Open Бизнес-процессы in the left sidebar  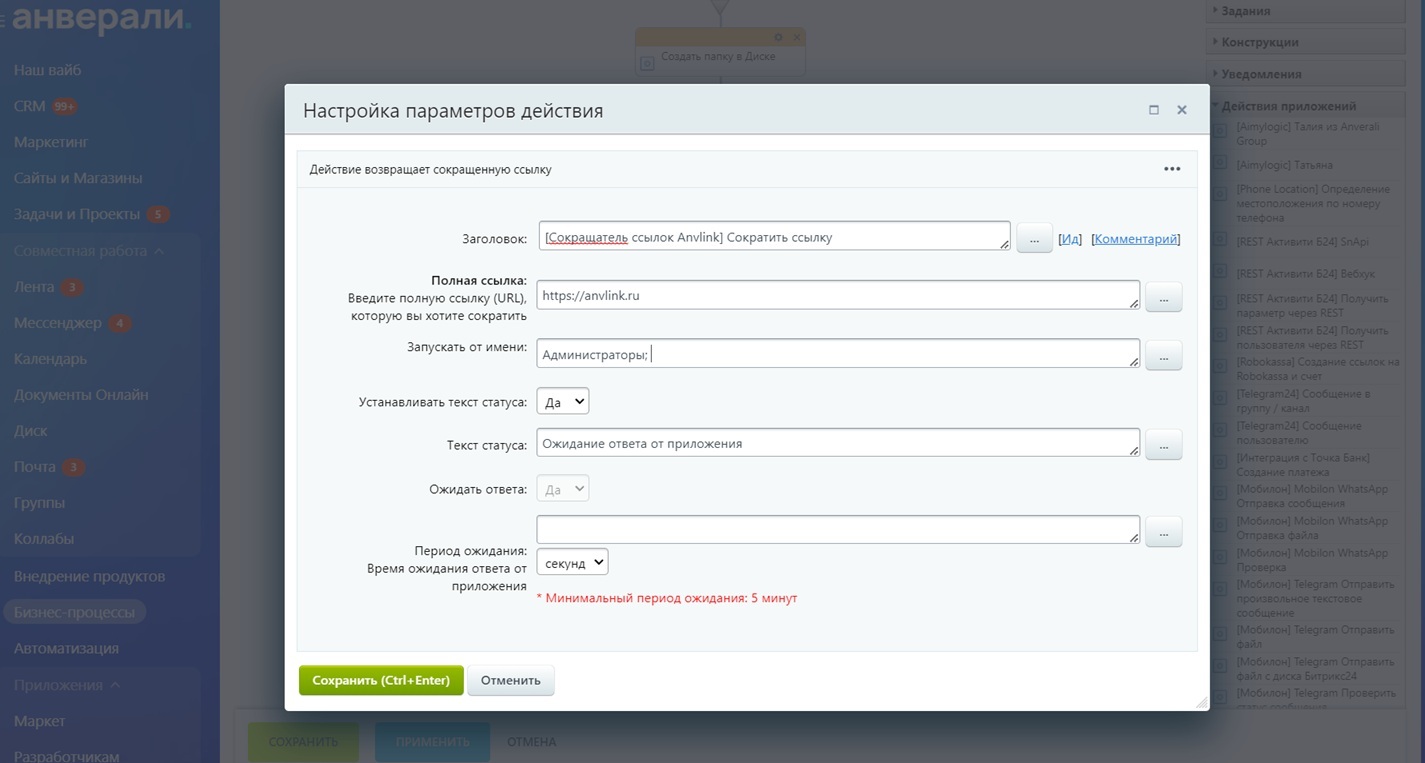point(75,612)
